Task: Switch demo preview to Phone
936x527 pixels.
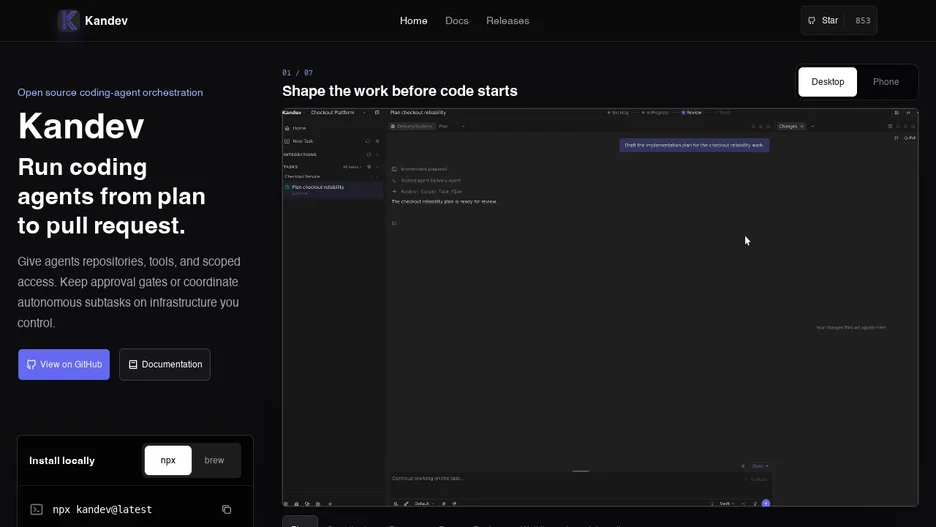Action: (x=885, y=82)
